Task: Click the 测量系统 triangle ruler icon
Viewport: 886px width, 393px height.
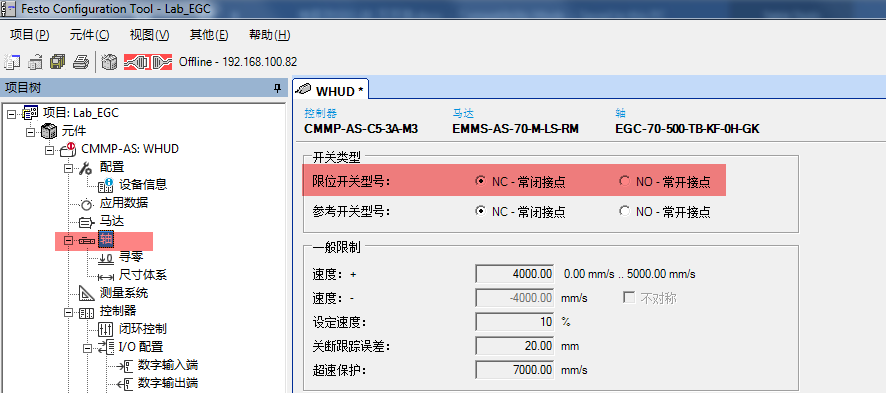Action: [87, 294]
